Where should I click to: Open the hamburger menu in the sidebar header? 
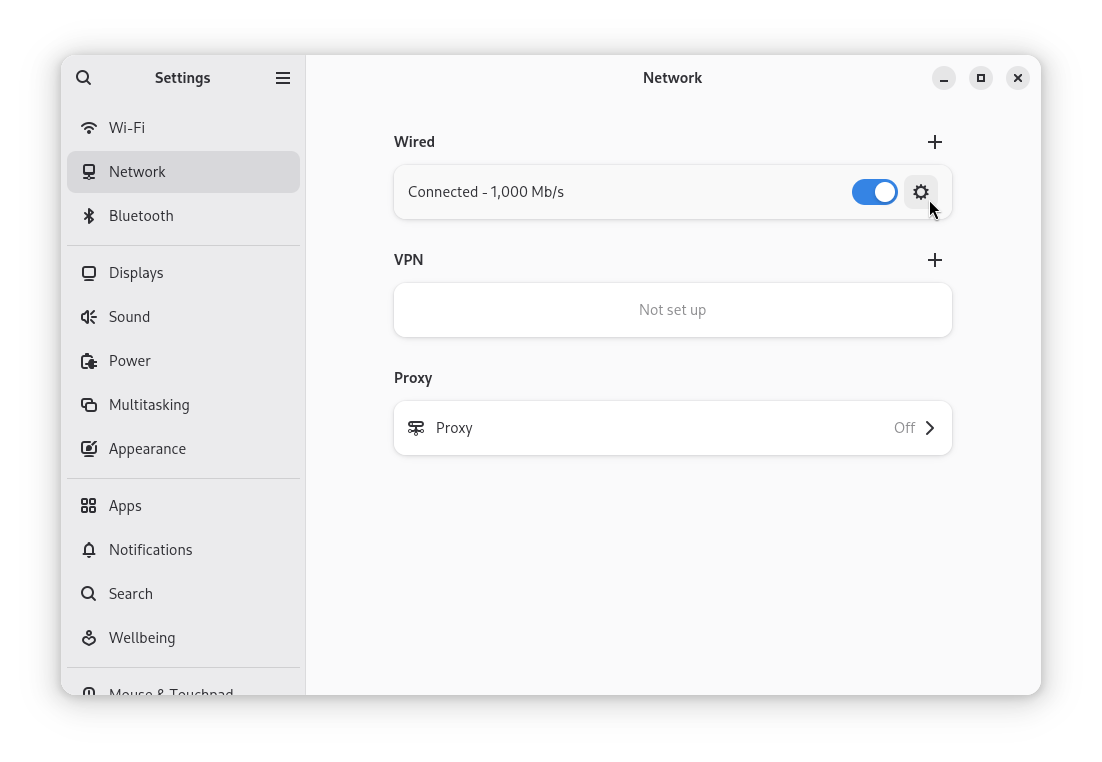tap(283, 77)
